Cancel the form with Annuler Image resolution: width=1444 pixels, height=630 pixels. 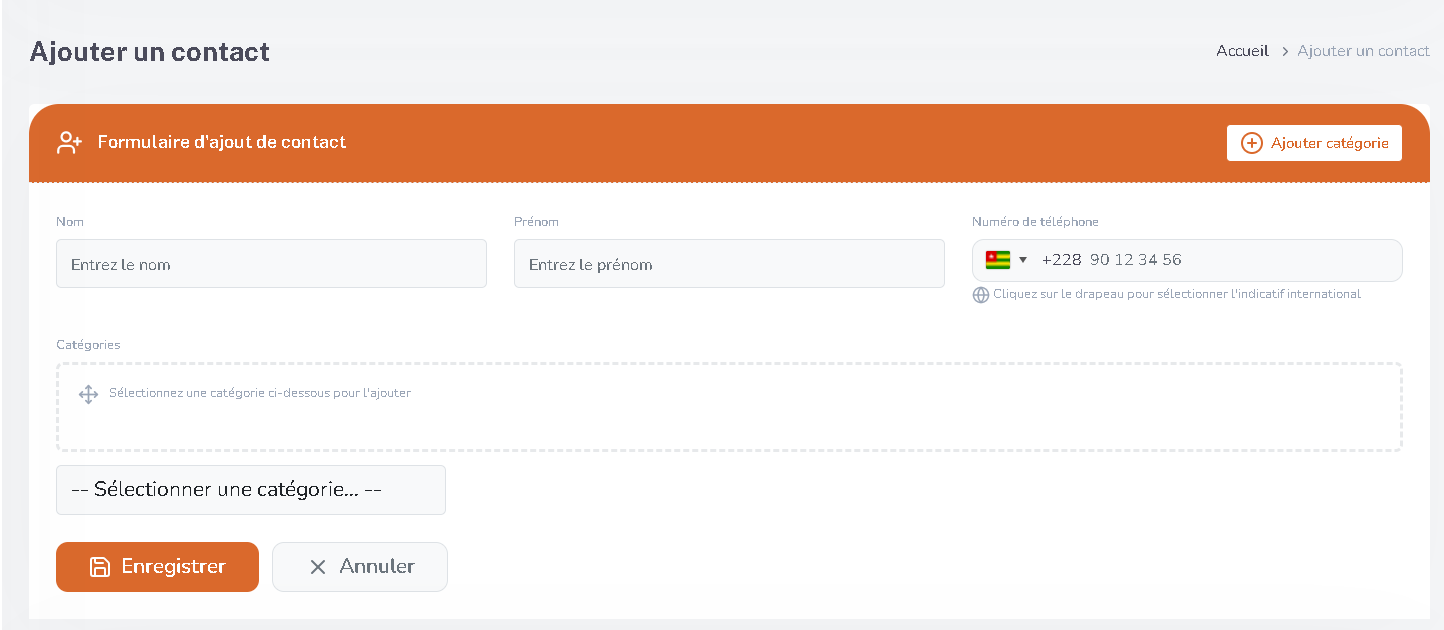point(360,567)
